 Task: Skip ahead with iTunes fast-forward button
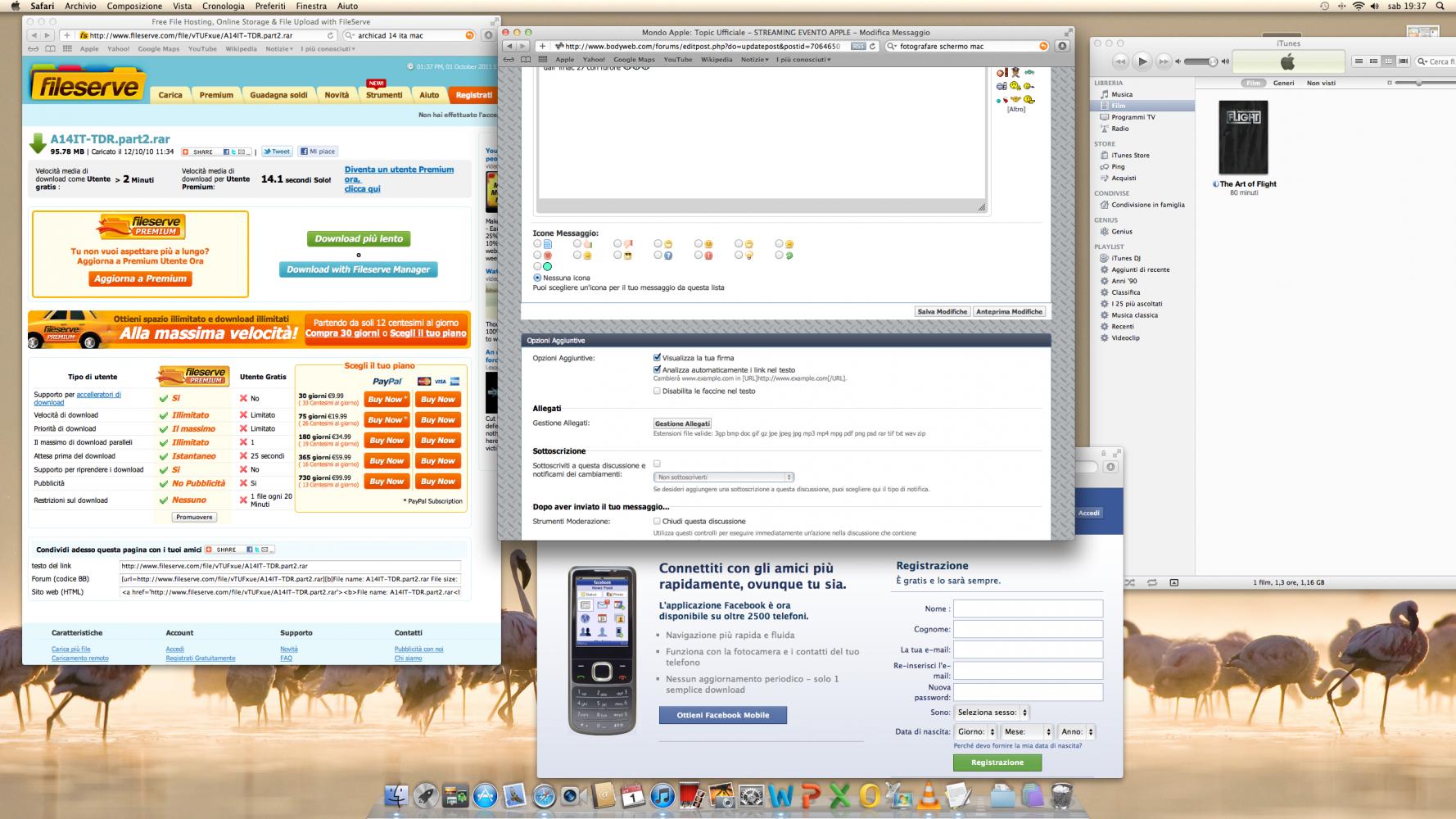(1164, 61)
